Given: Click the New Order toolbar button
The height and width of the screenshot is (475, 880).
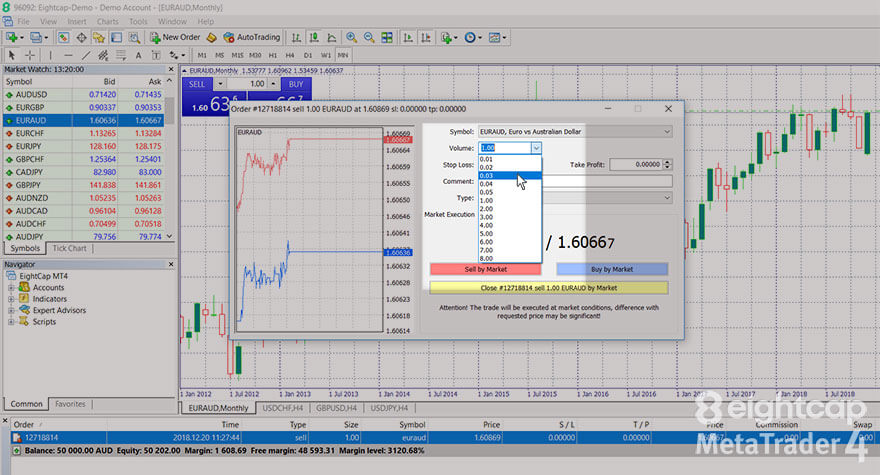Looking at the screenshot, I should 175,38.
